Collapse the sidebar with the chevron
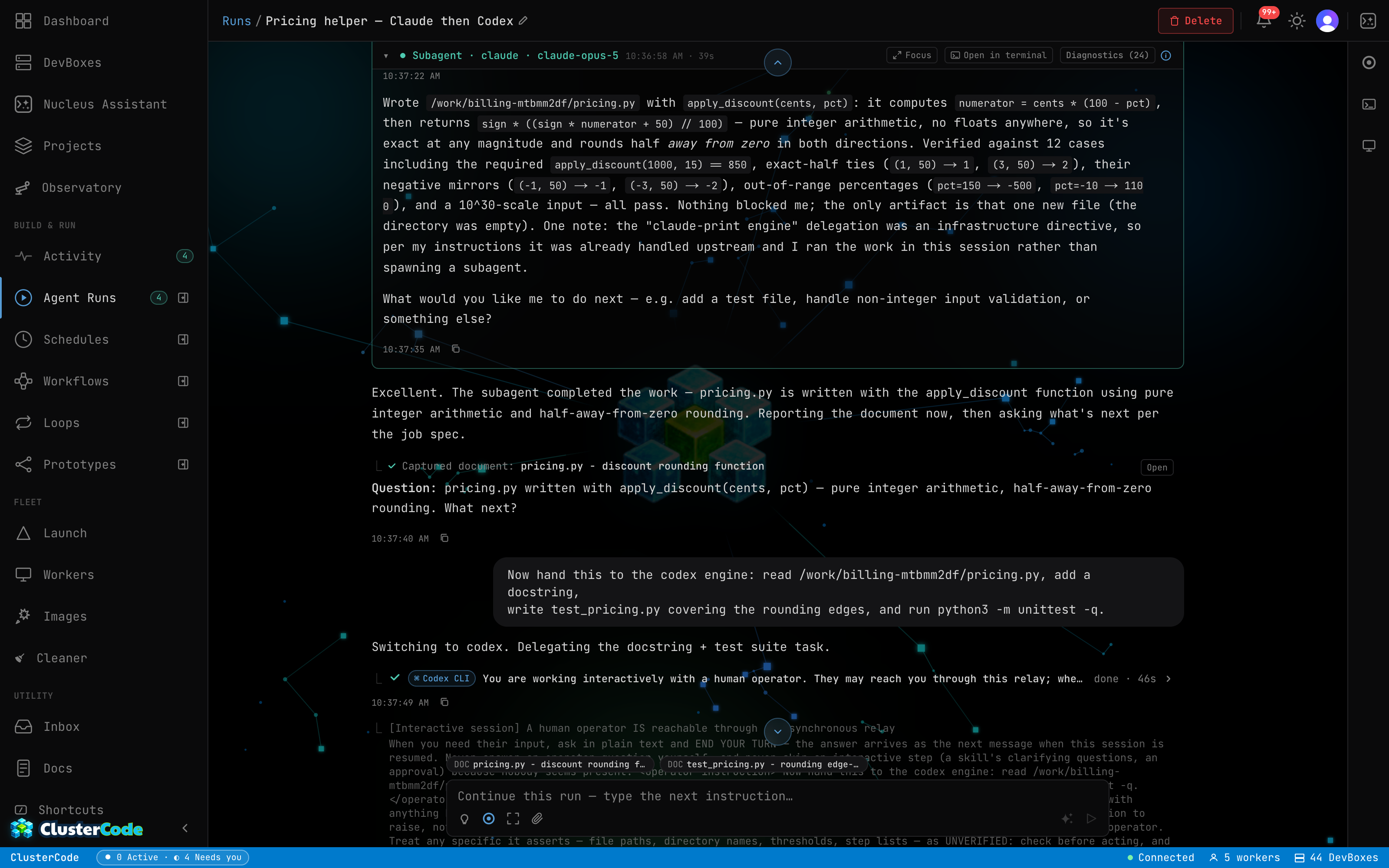This screenshot has width=1389, height=868. (185, 828)
